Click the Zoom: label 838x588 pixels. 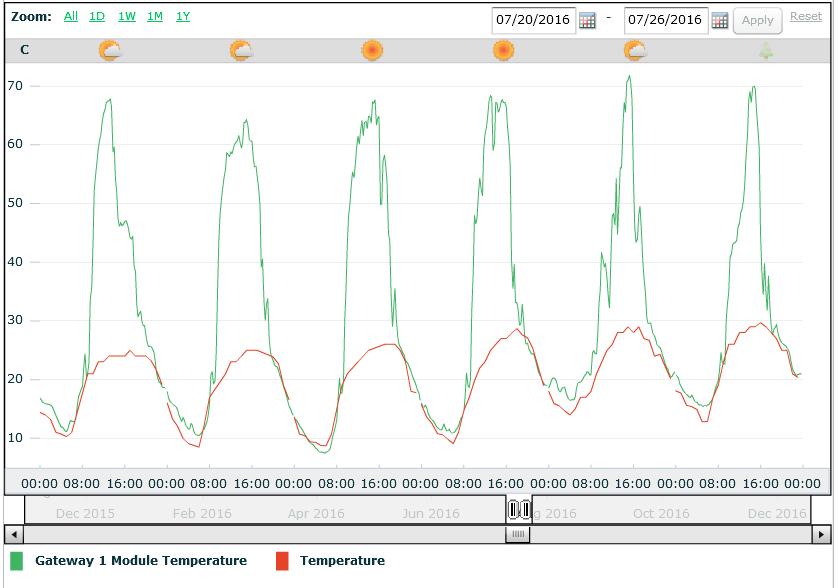click(x=31, y=17)
